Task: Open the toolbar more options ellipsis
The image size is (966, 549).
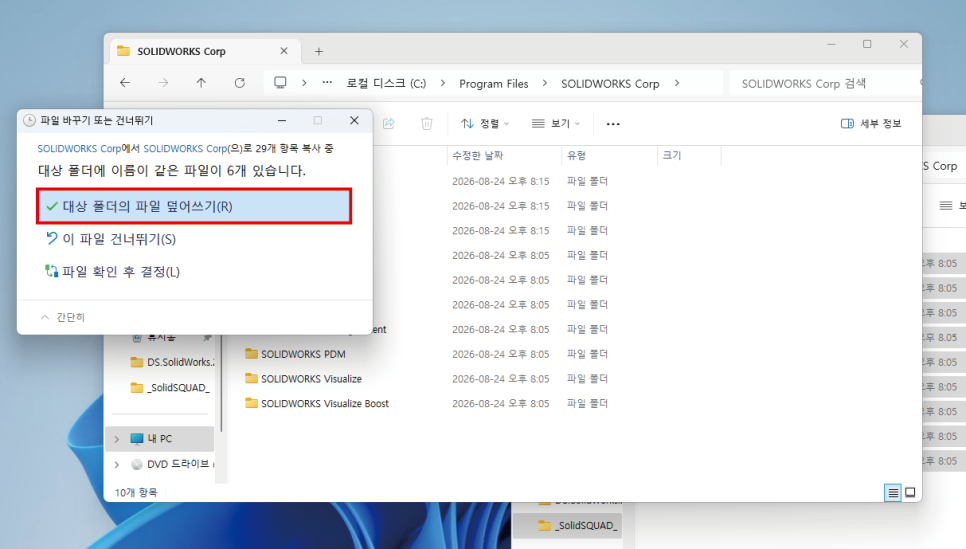Action: 613,124
